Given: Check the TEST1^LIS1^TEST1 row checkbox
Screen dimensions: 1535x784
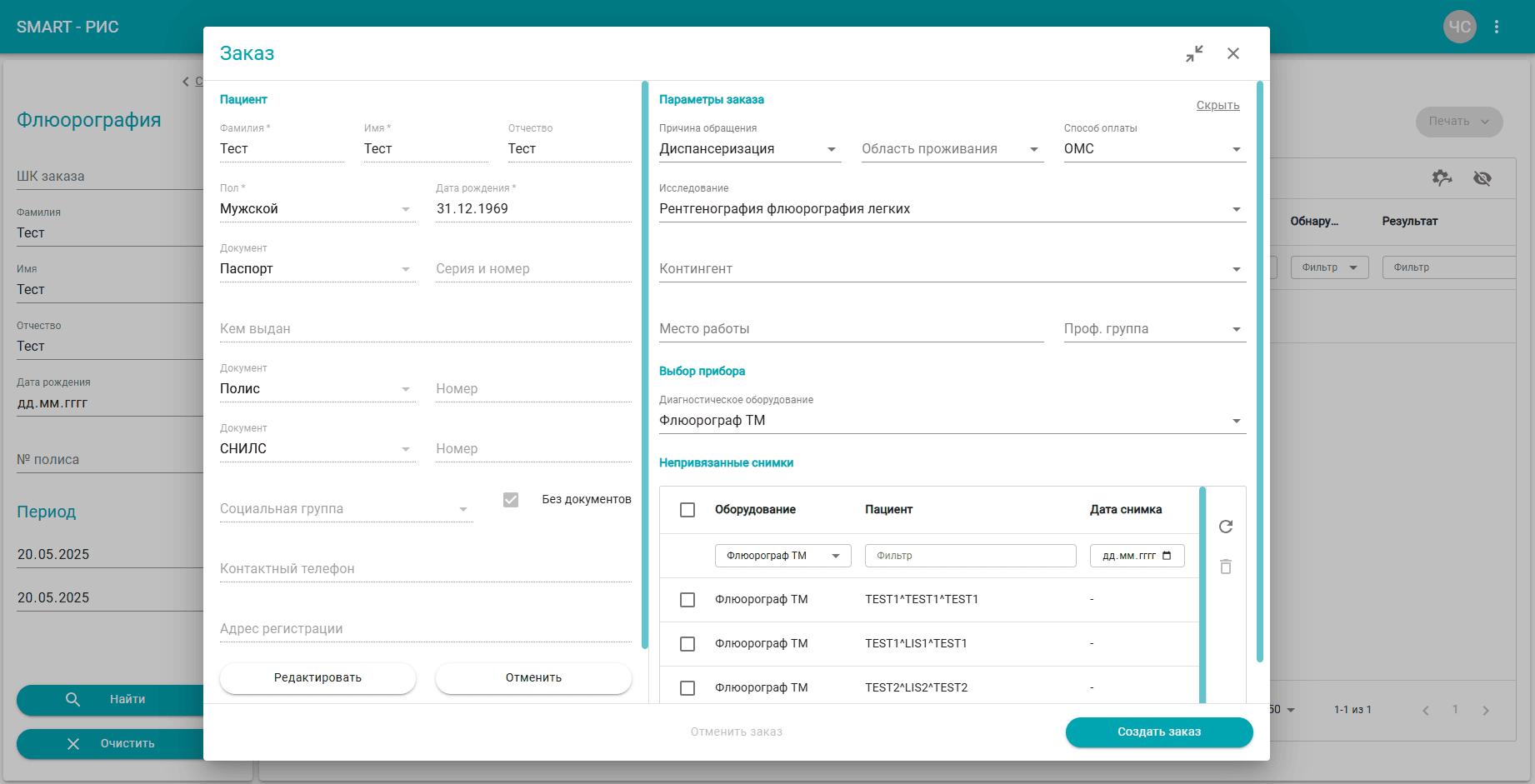Looking at the screenshot, I should 687,644.
